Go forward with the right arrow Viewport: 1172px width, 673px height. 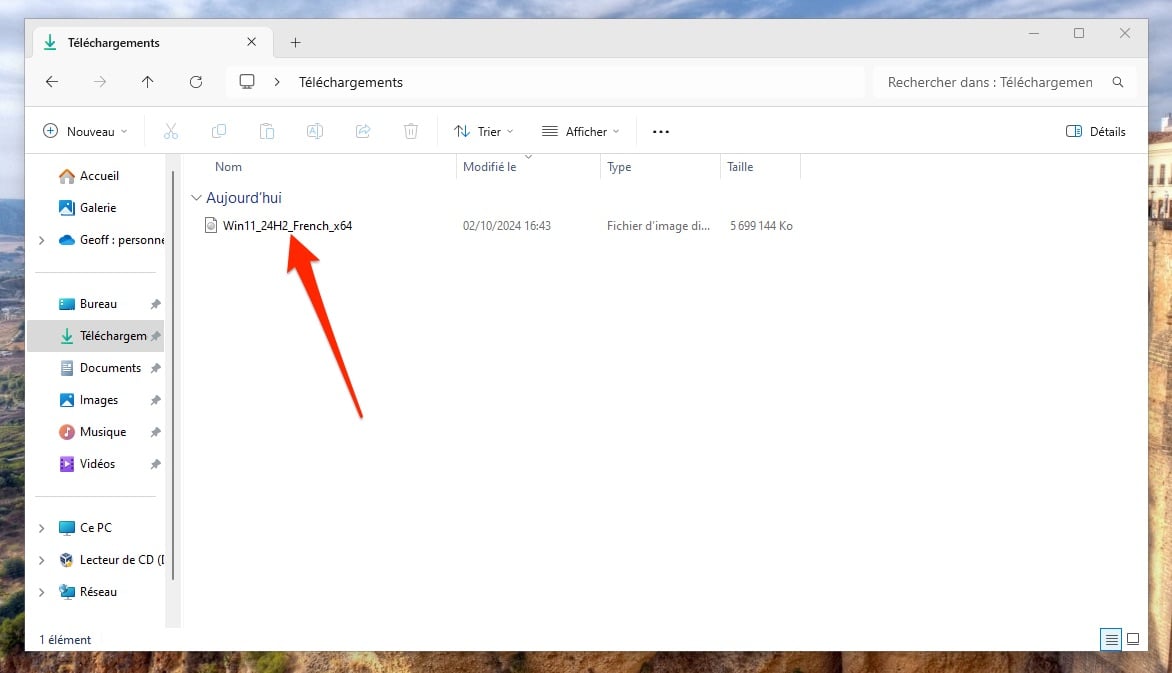coord(99,82)
